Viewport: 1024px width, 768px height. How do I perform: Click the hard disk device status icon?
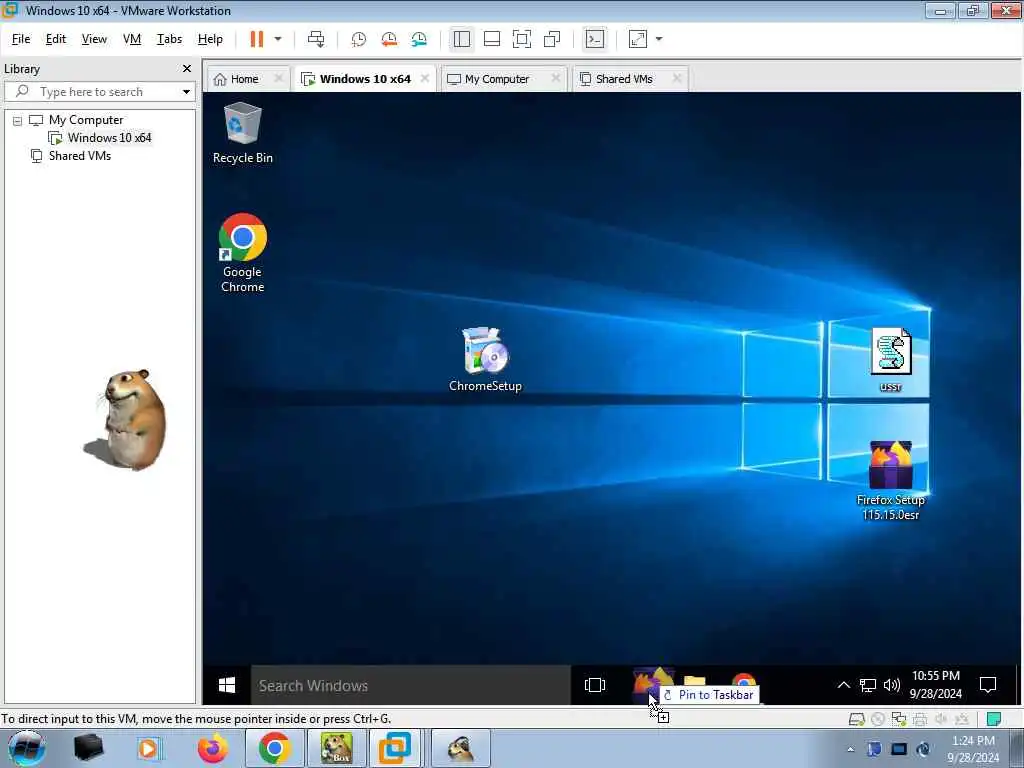[x=857, y=720]
